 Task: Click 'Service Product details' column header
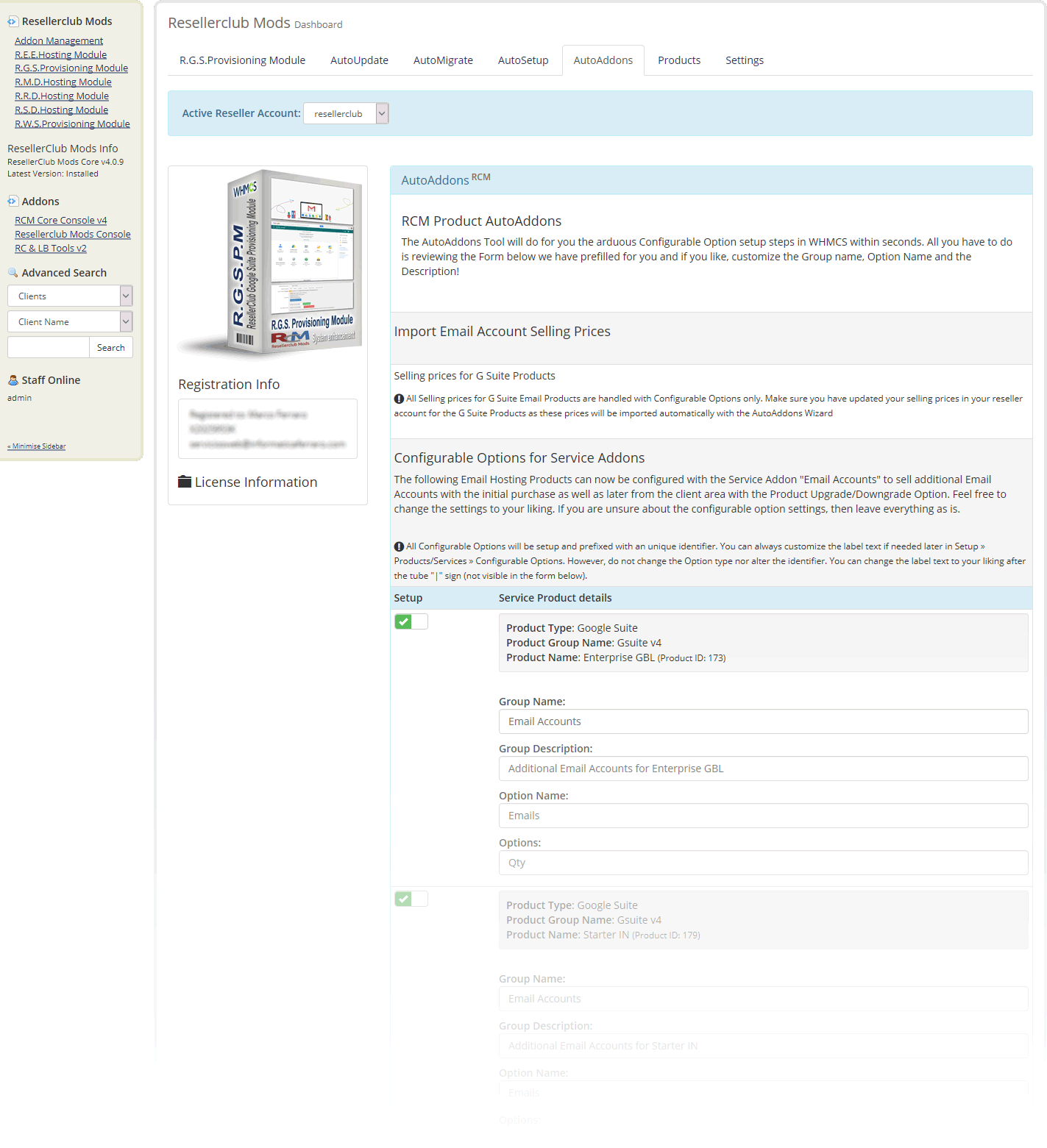[556, 598]
